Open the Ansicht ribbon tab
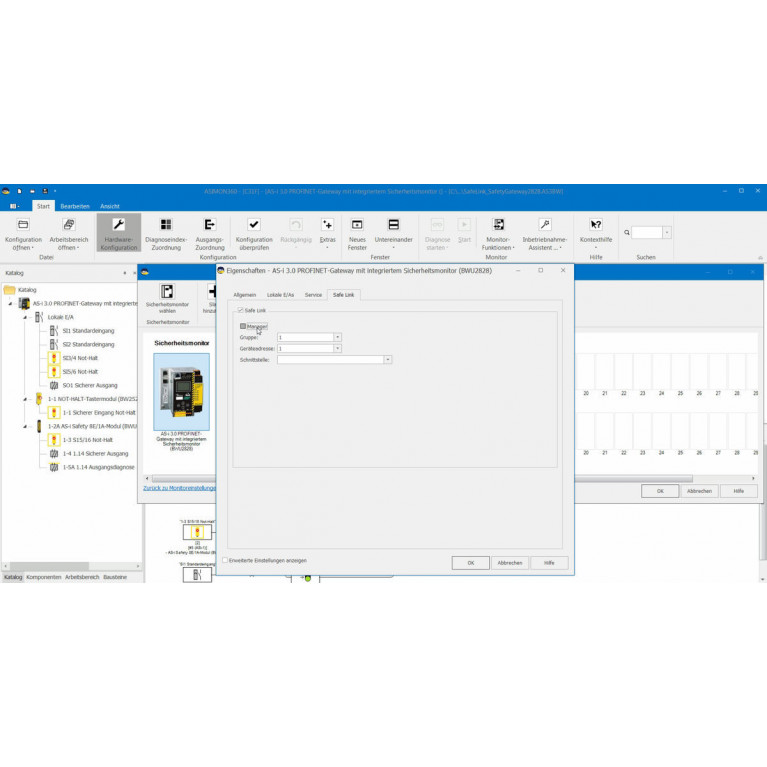The height and width of the screenshot is (767, 767). coord(110,206)
